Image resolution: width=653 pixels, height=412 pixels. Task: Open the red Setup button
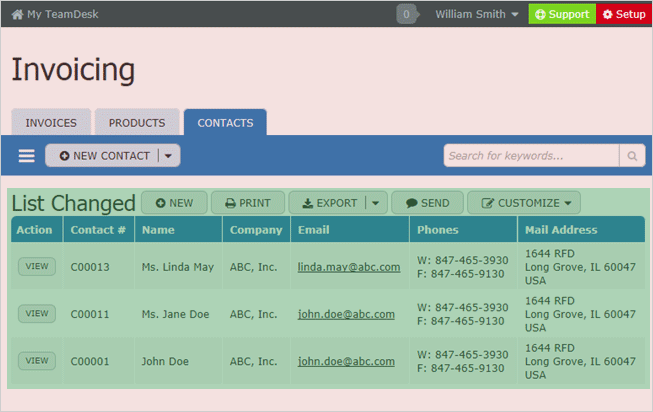[624, 14]
